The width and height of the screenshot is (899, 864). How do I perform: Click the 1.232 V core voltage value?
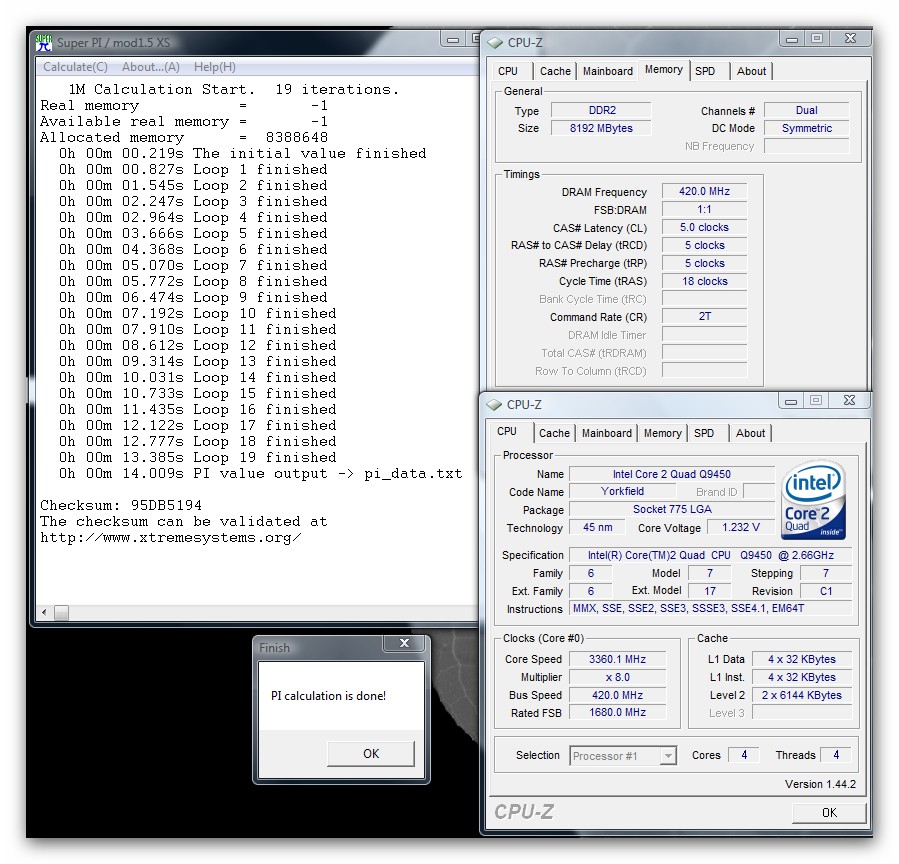[740, 527]
